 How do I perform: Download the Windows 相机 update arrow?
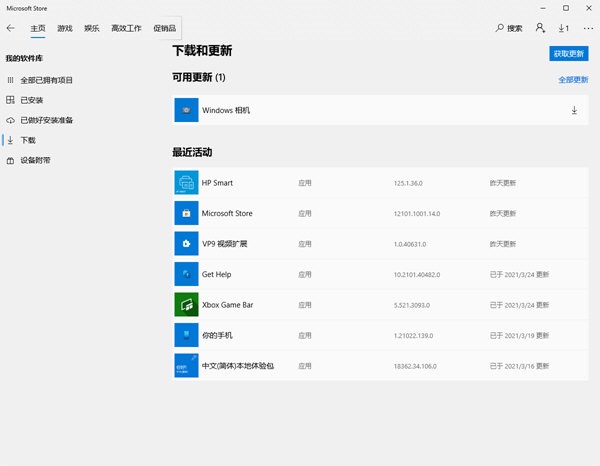[574, 110]
